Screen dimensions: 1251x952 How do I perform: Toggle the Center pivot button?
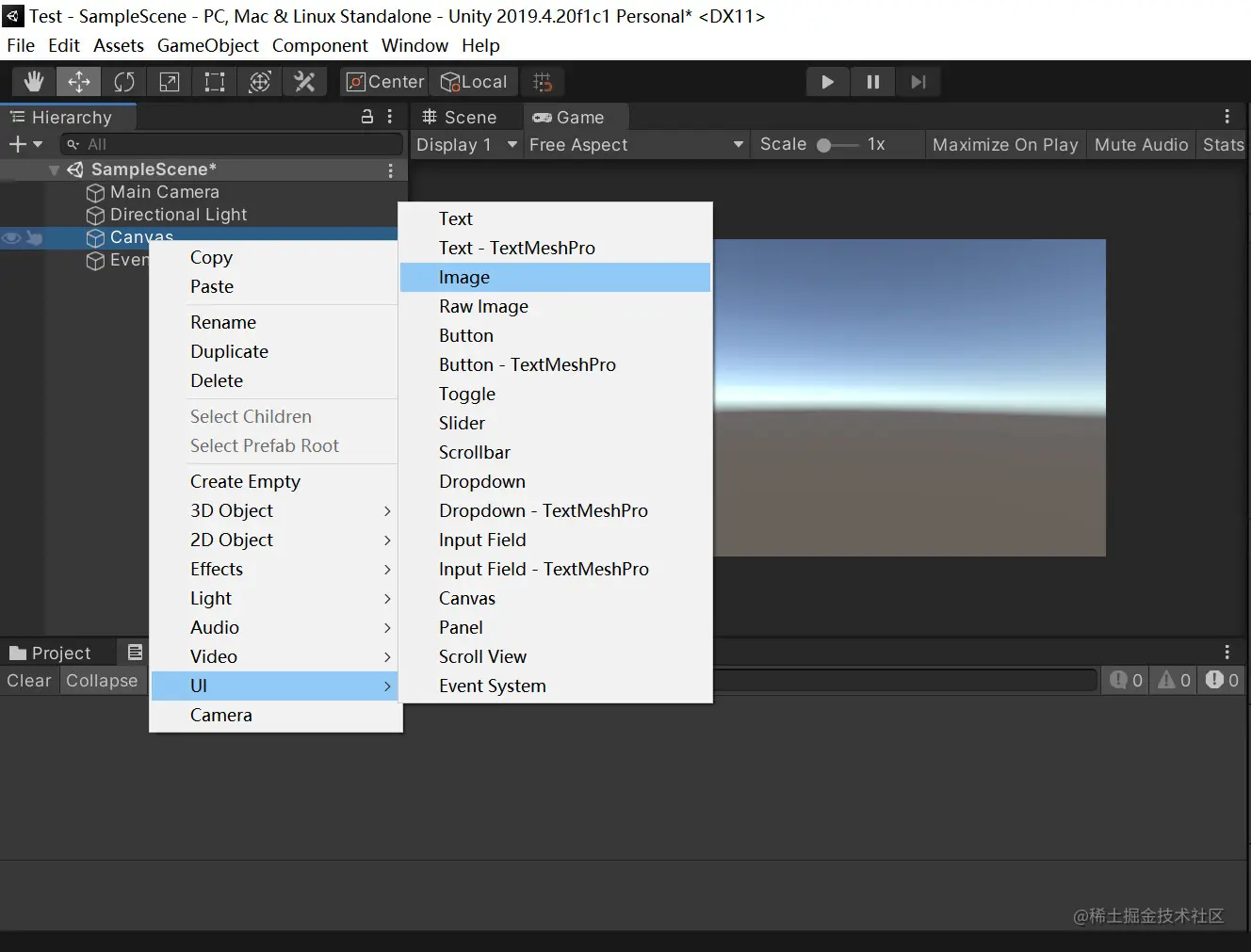coord(385,82)
